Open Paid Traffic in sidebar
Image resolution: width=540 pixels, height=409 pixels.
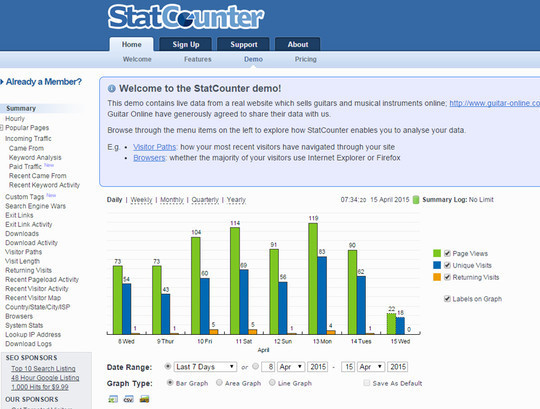25,167
